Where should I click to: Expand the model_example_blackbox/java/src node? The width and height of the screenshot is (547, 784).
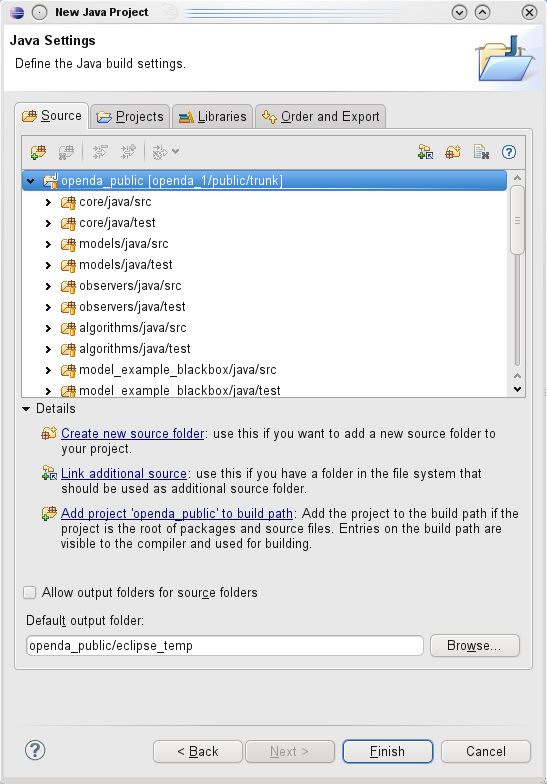pos(48,370)
